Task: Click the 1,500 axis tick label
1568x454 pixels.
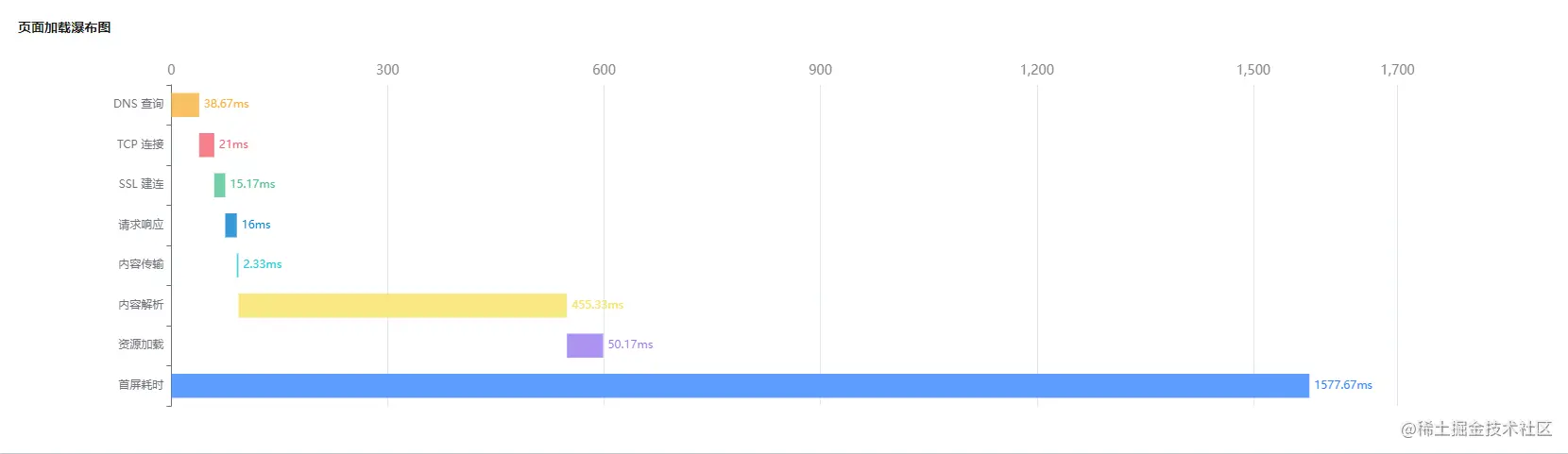Action: (1253, 70)
